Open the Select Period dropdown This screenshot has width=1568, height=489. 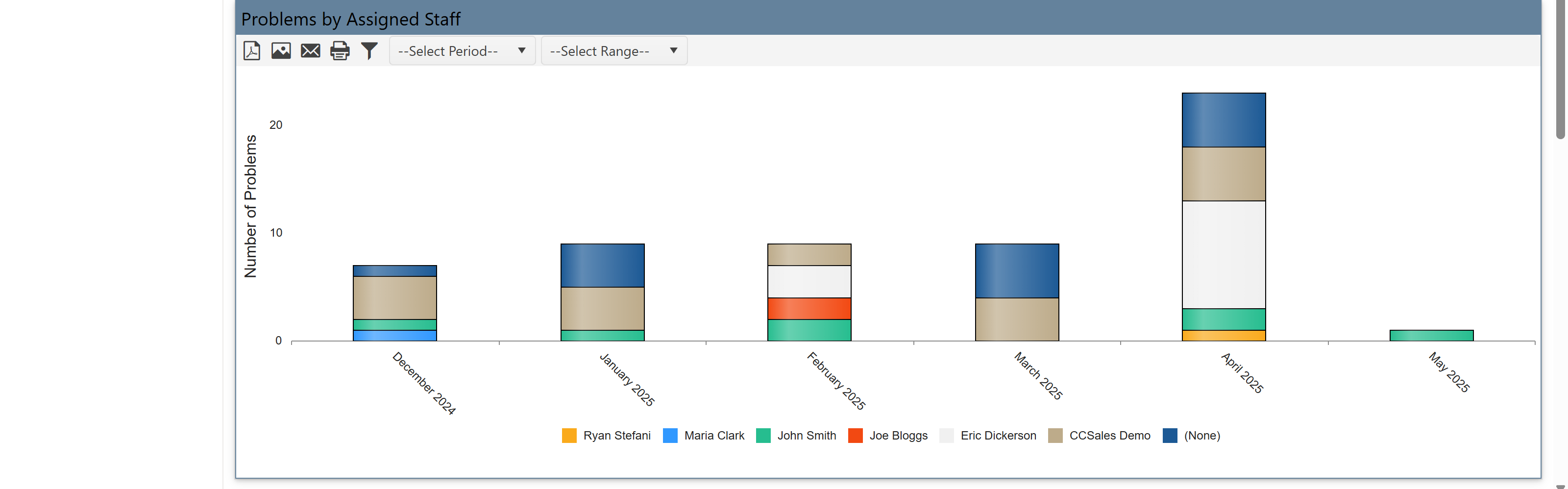coord(462,50)
